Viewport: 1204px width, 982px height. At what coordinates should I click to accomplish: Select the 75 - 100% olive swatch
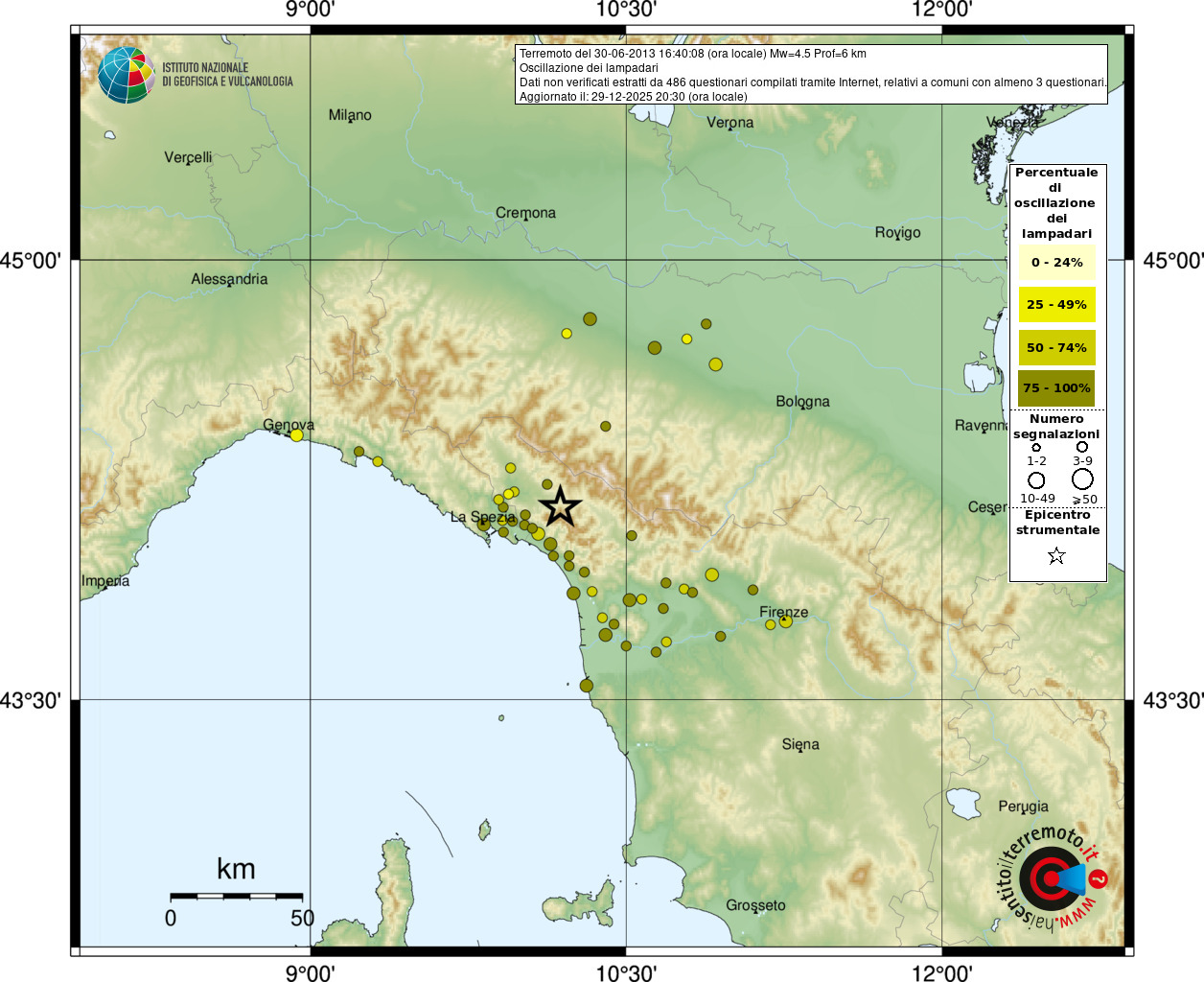1056,388
